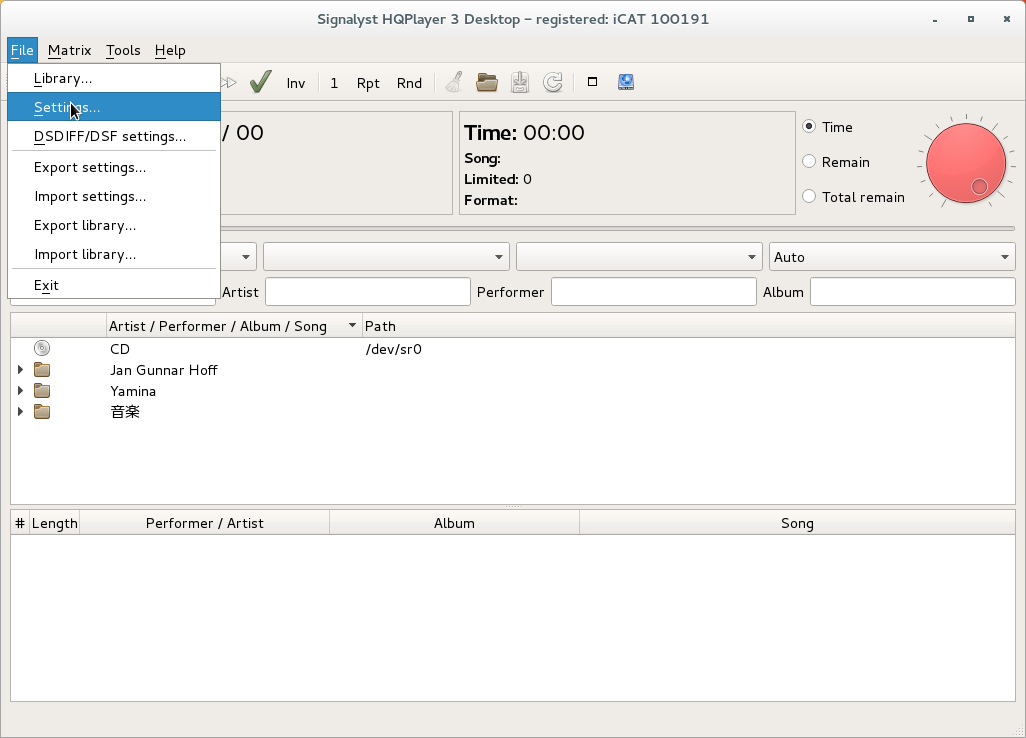This screenshot has height=738, width=1026.
Task: Open the dropdown partly hidden by File menu
Action: (239, 257)
